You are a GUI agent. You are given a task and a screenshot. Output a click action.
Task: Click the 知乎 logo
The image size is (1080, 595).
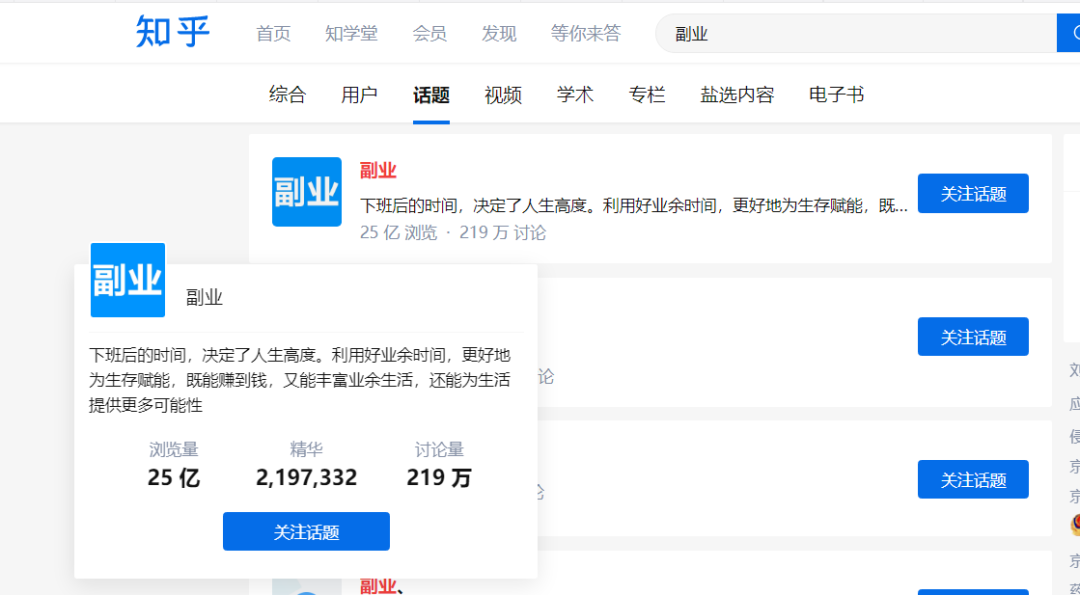172,32
